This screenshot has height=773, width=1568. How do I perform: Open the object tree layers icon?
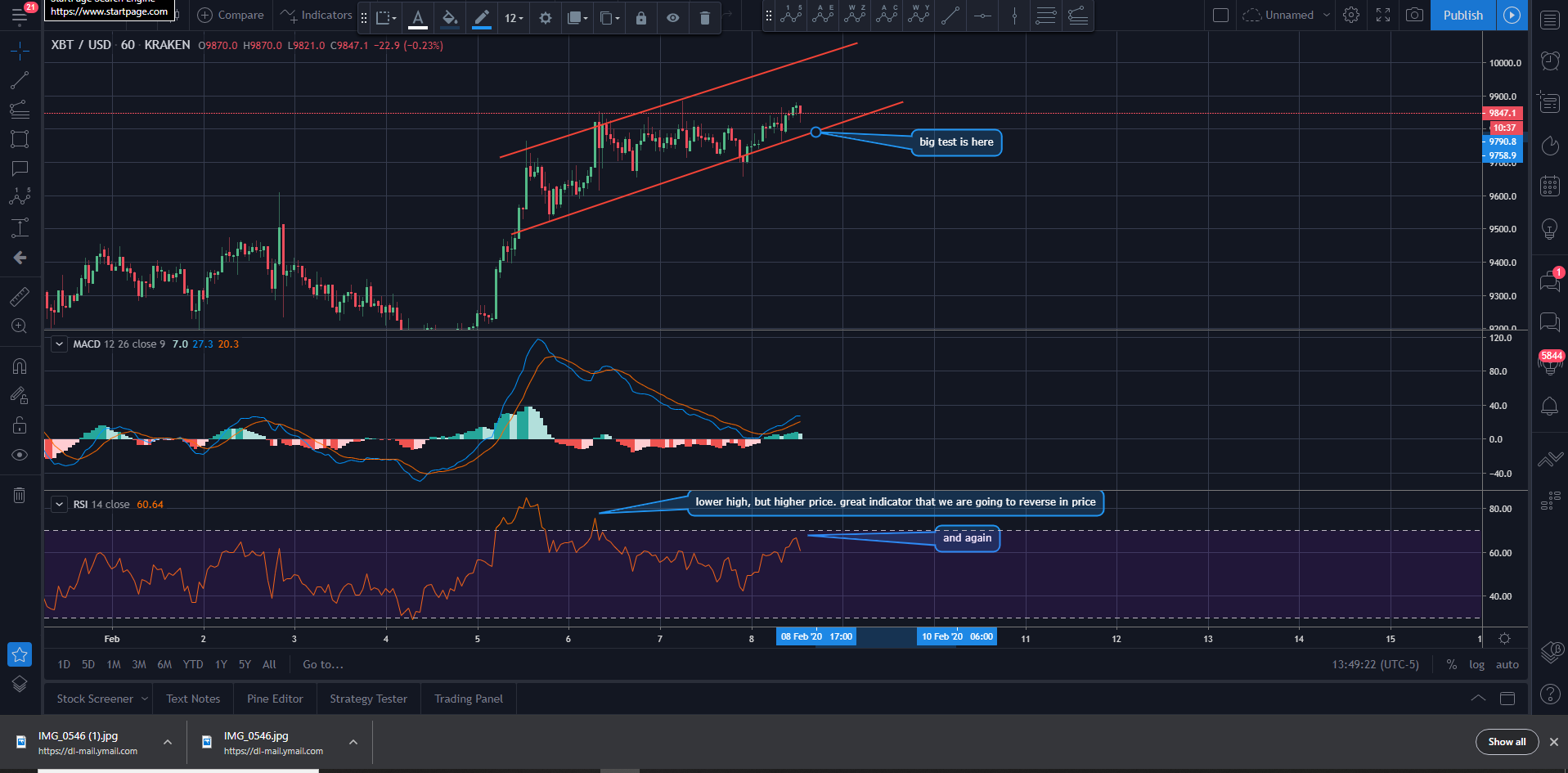point(20,684)
